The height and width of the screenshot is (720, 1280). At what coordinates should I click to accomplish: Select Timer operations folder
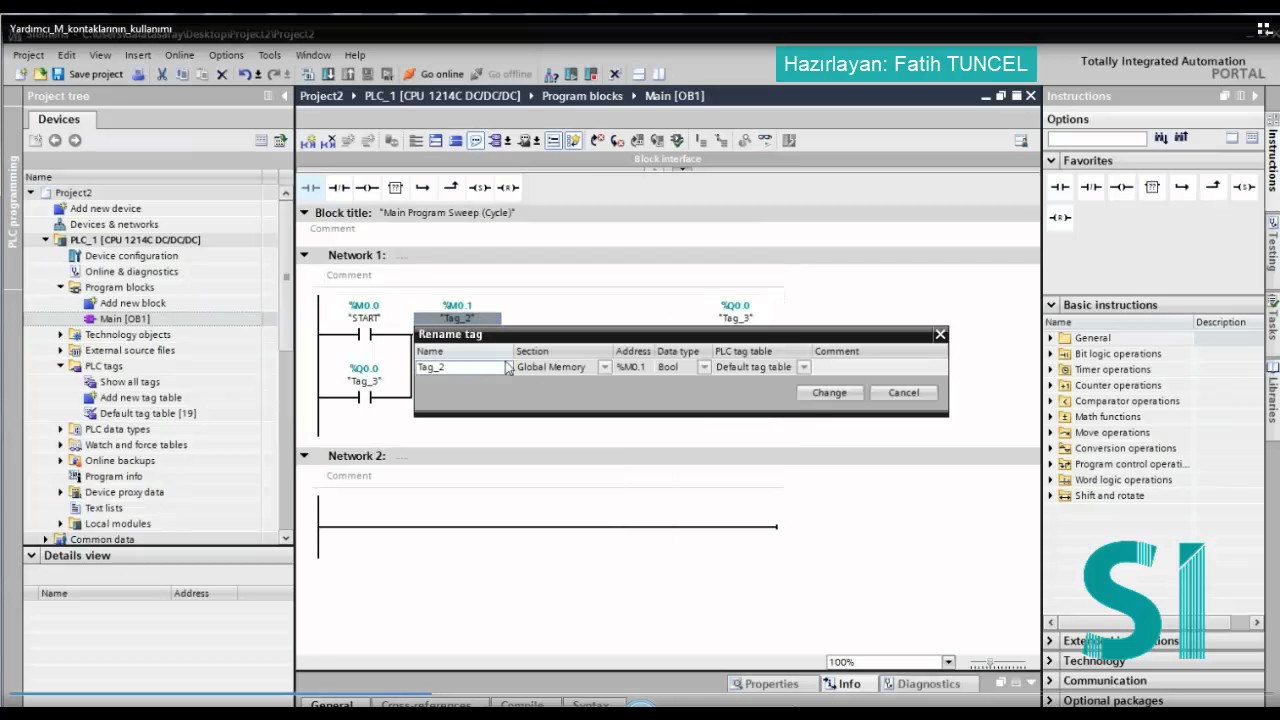pos(1111,370)
